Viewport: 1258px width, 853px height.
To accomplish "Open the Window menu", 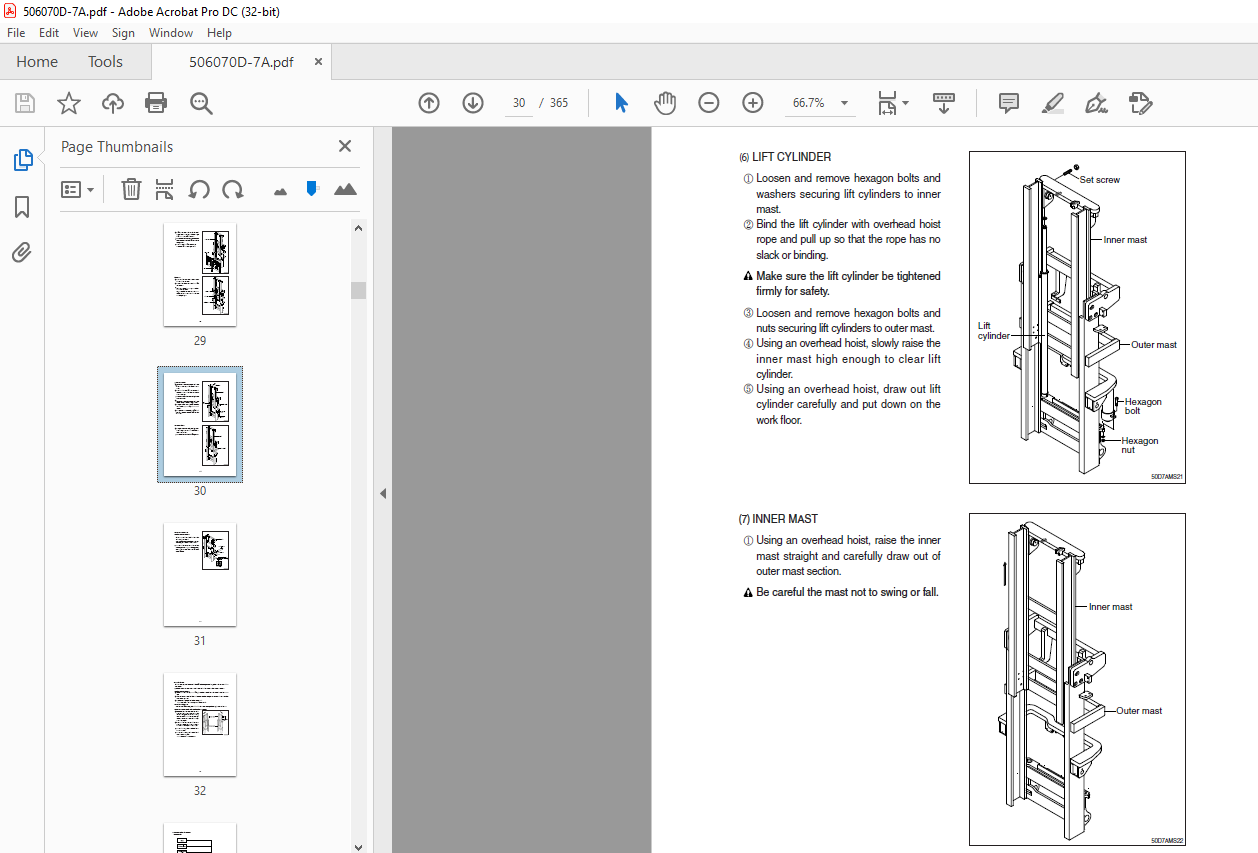I will [x=171, y=33].
